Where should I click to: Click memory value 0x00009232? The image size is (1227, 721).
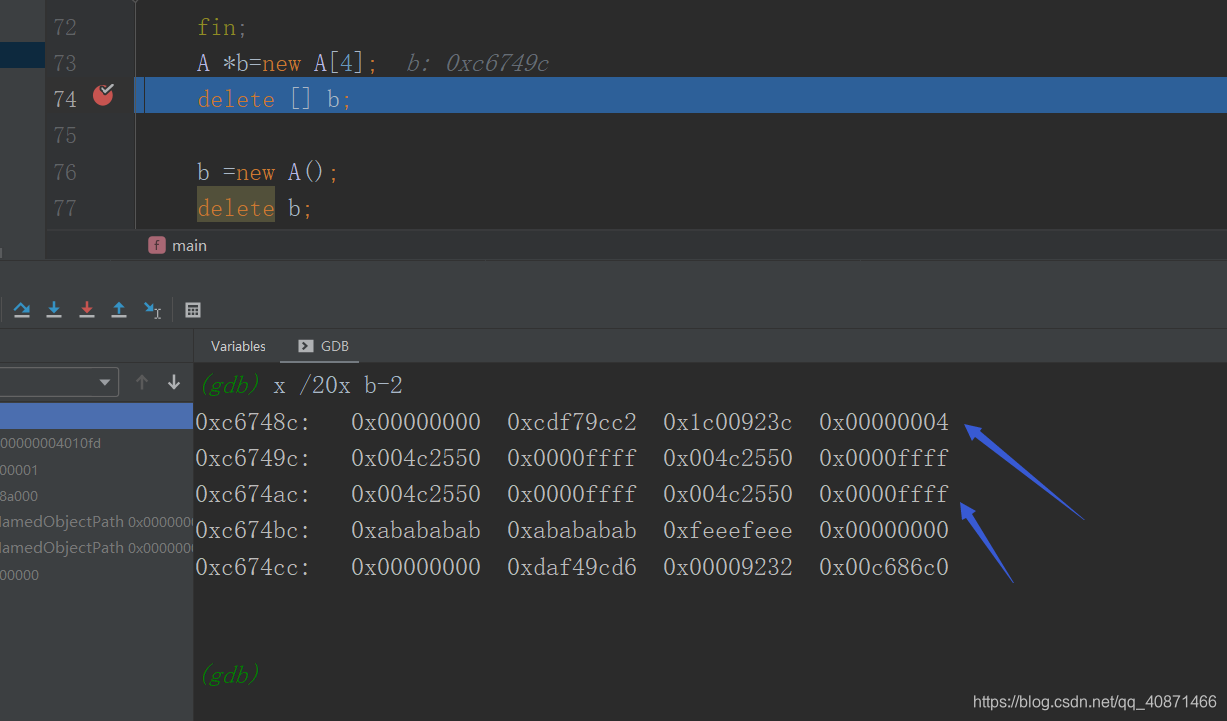pos(728,567)
